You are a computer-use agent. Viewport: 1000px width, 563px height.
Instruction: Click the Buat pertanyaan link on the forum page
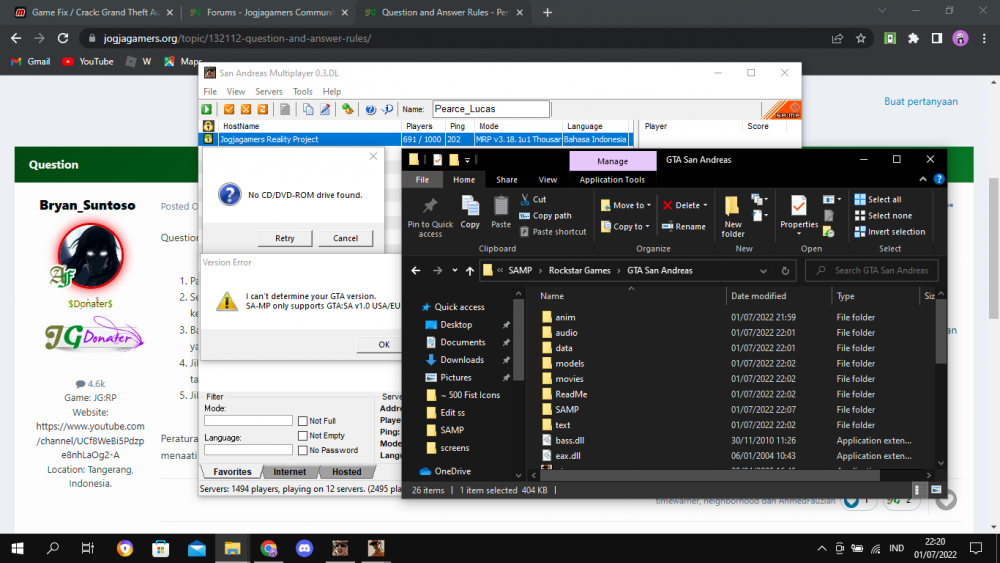pos(921,101)
